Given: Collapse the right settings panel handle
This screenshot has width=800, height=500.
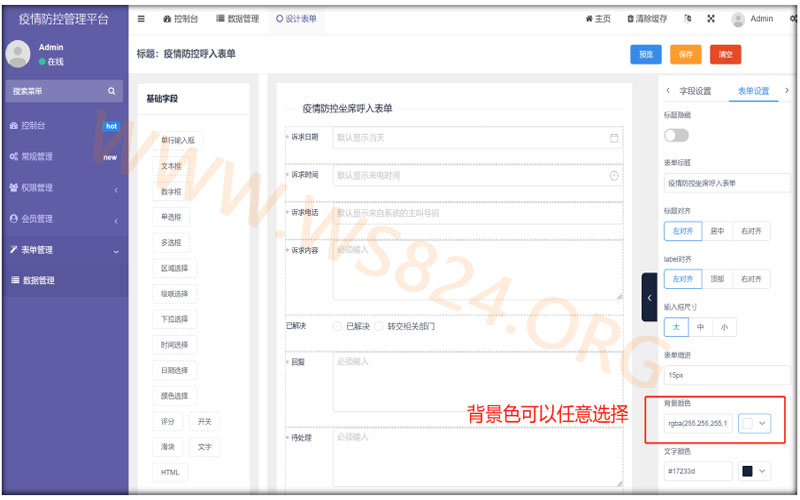Looking at the screenshot, I should coord(649,297).
